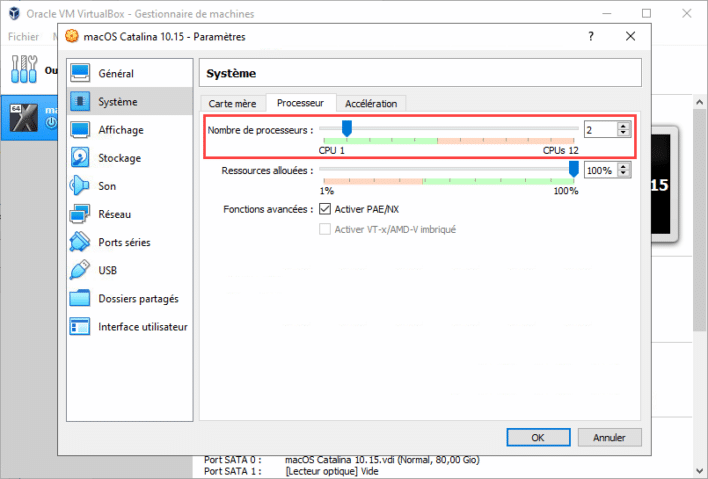Open the Fichier menu in VirtualBox manager
708x479 pixels.
tap(23, 37)
